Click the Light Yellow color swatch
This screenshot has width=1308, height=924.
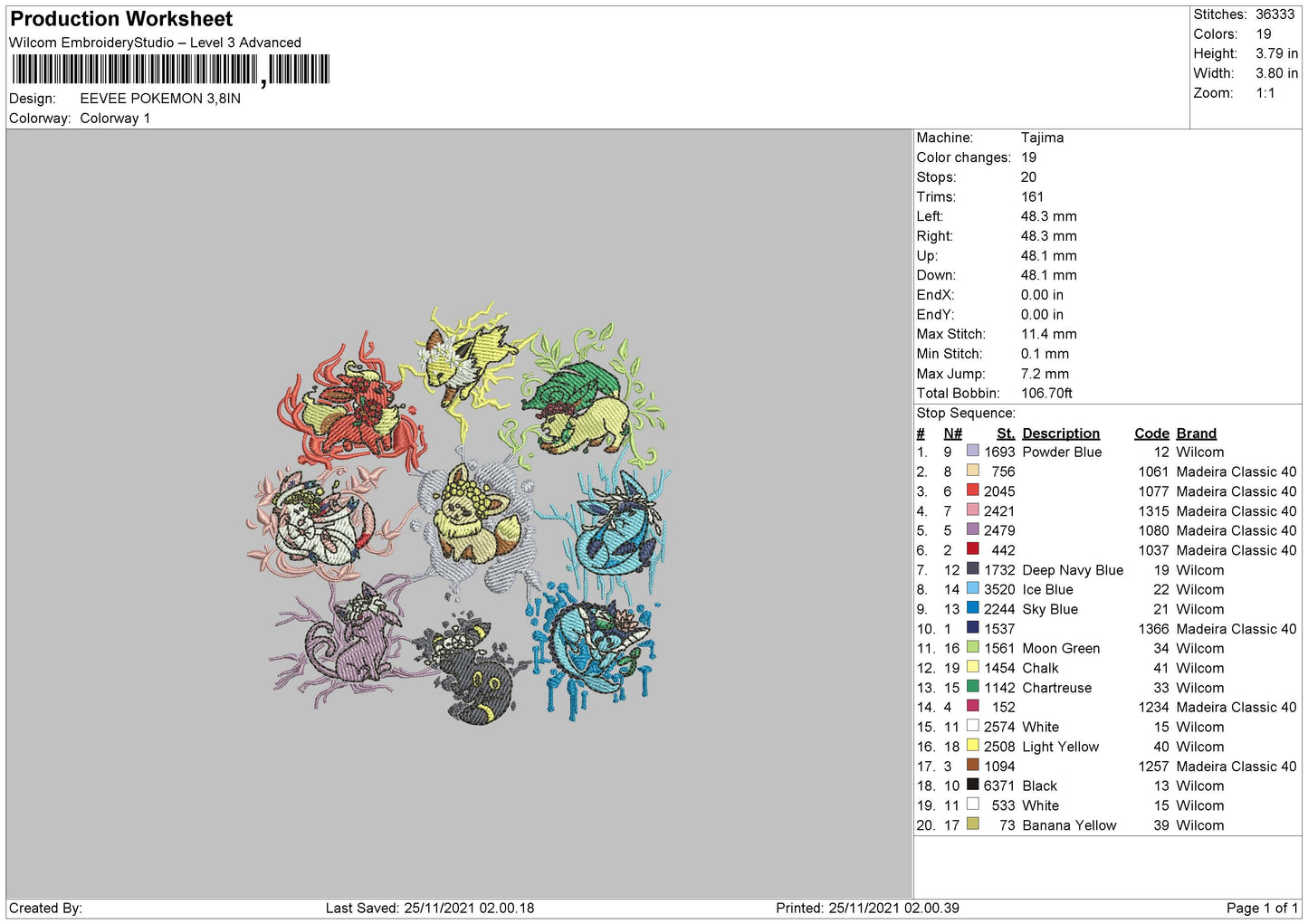pos(972,745)
